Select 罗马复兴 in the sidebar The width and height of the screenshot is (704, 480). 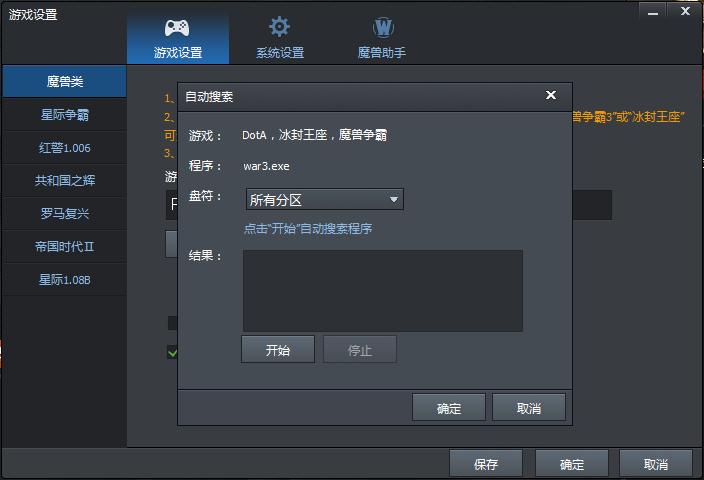tap(65, 214)
